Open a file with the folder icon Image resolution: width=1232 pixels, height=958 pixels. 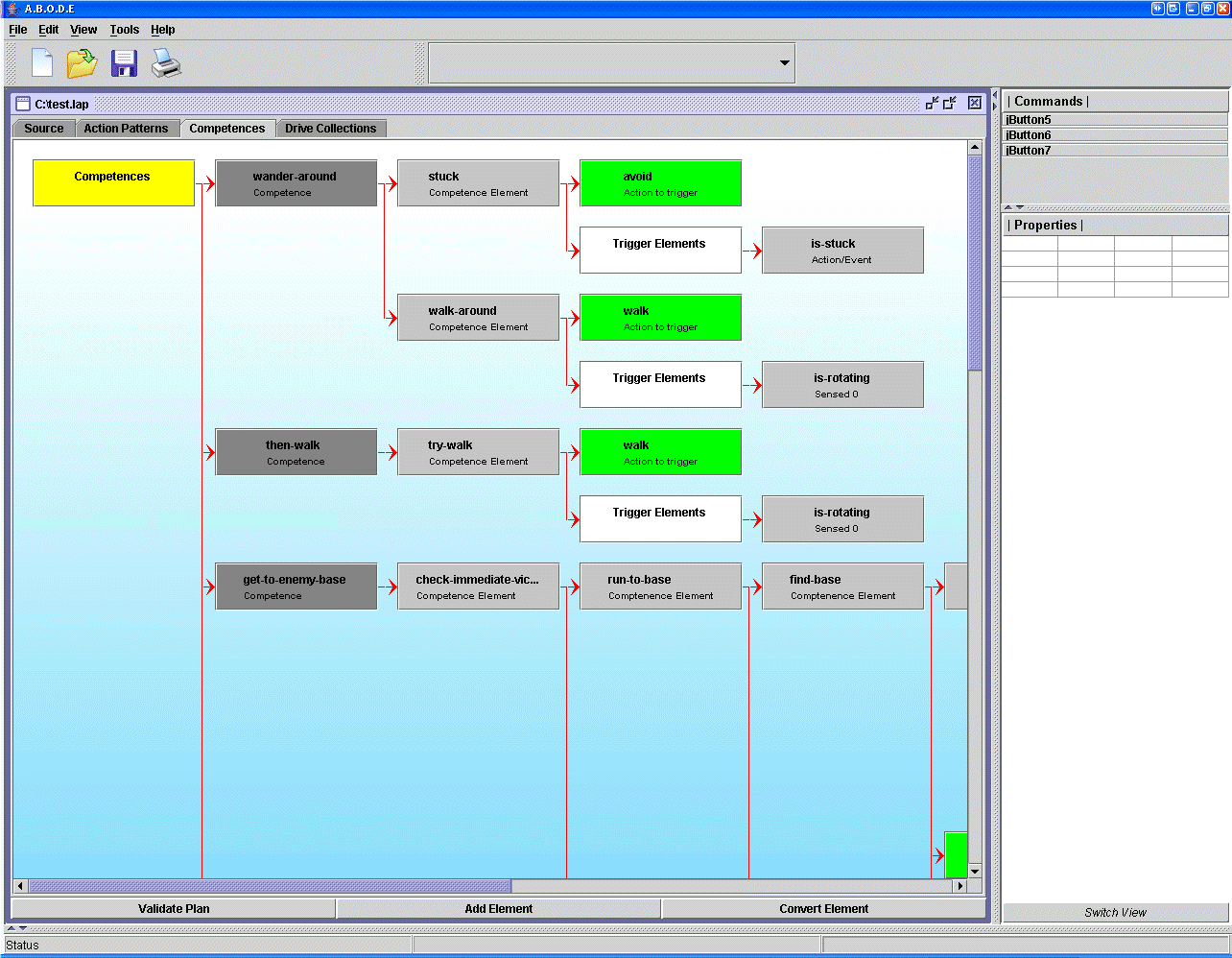click(83, 63)
